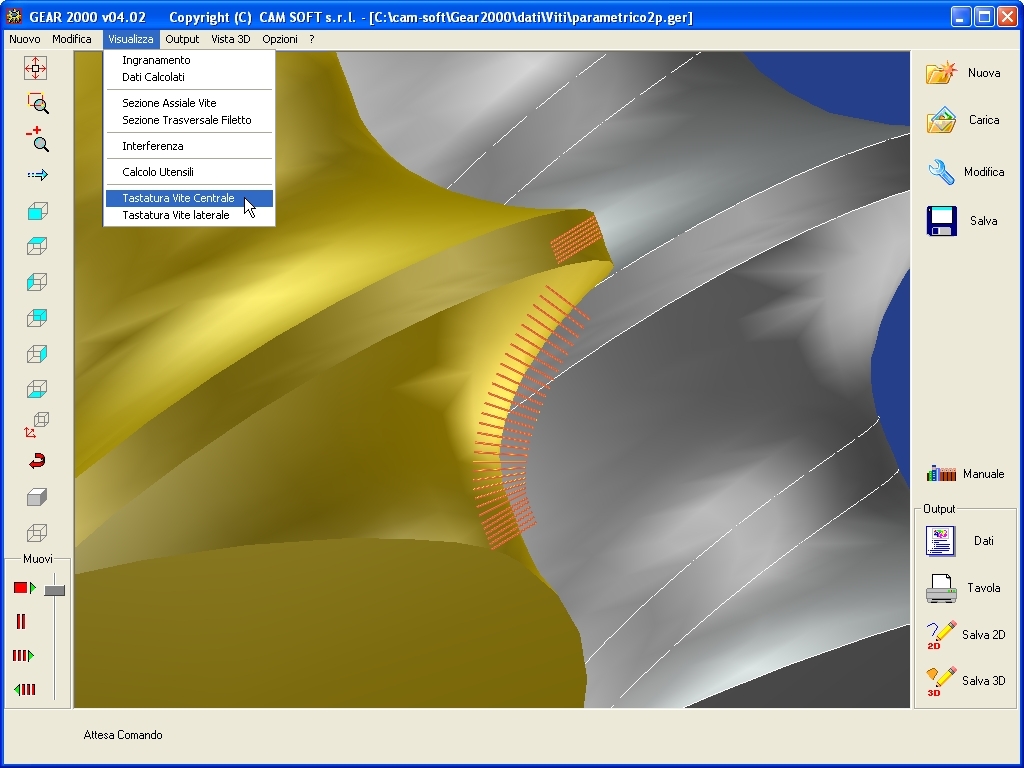This screenshot has width=1024, height=768.
Task: Click the Salva floppy disk button
Action: pos(963,221)
